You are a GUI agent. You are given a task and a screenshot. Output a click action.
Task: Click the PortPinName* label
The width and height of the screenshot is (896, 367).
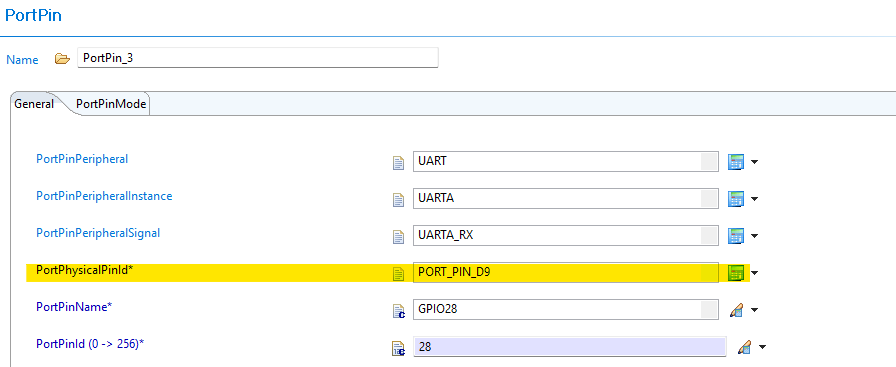tap(74, 307)
